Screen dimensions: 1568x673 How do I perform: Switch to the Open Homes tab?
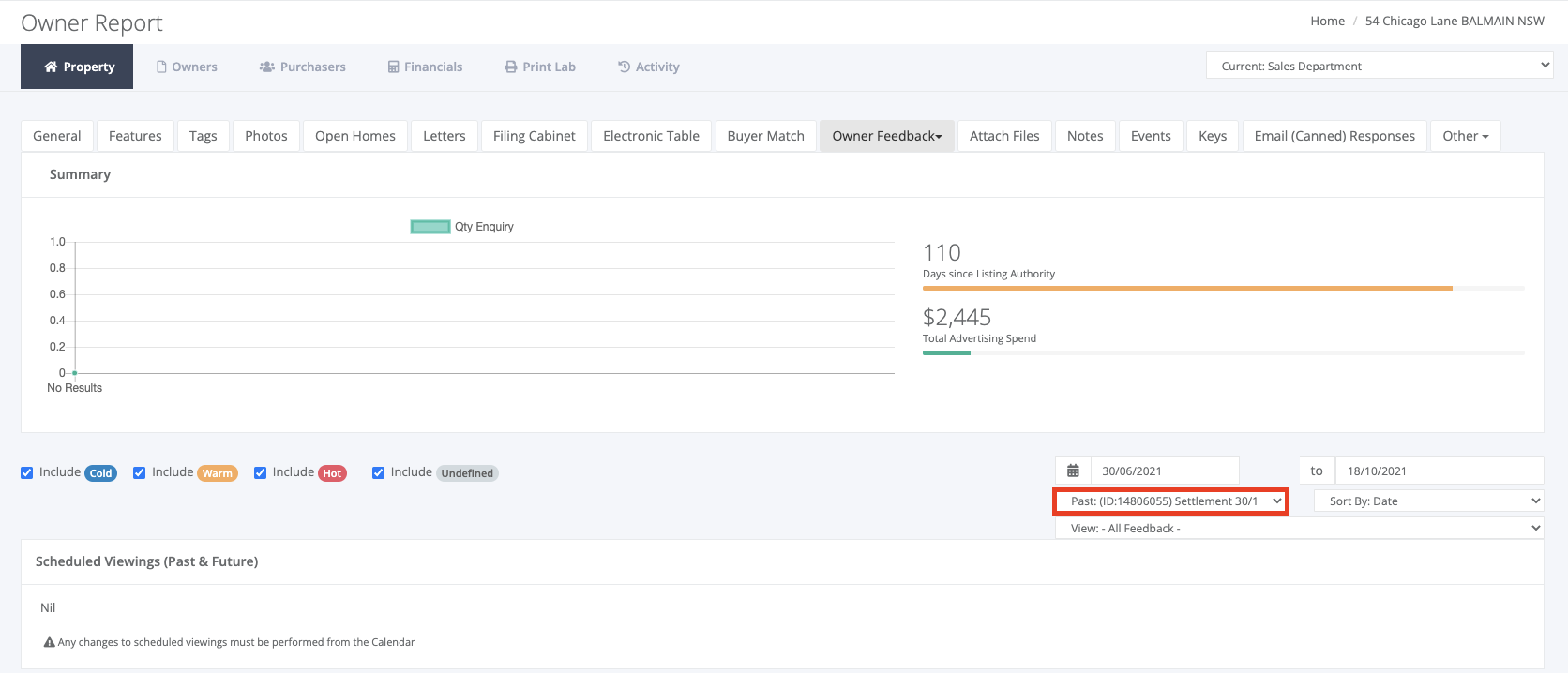click(x=355, y=136)
